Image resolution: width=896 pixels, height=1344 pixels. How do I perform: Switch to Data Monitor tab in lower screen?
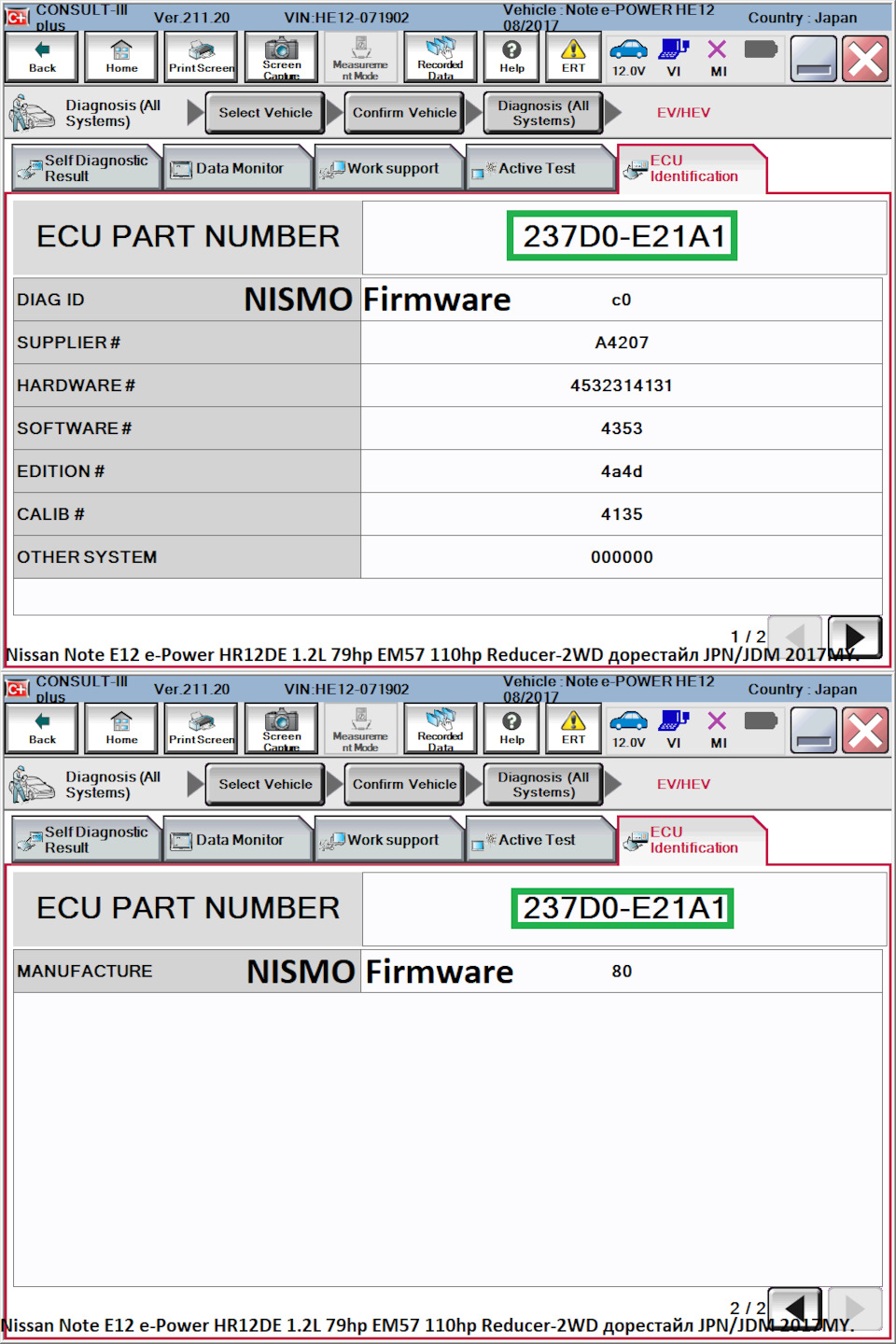tap(238, 840)
